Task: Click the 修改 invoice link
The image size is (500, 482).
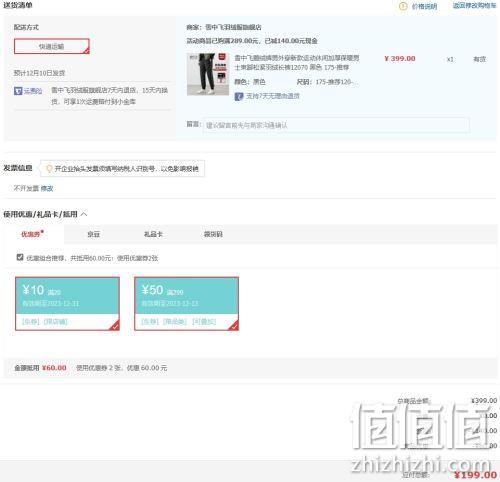Action: [47, 189]
